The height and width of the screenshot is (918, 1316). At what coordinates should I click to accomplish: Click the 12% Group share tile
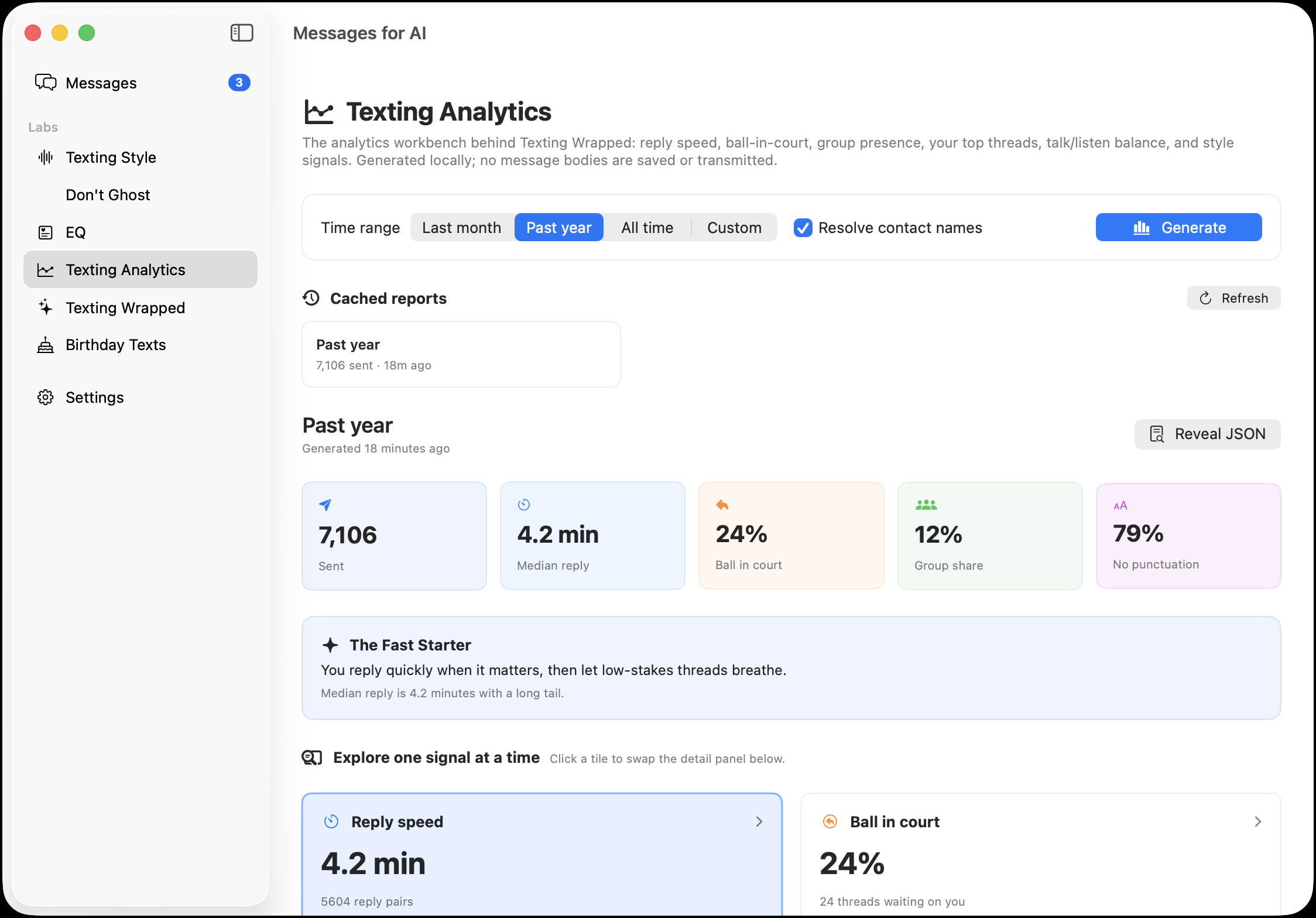[x=990, y=536]
